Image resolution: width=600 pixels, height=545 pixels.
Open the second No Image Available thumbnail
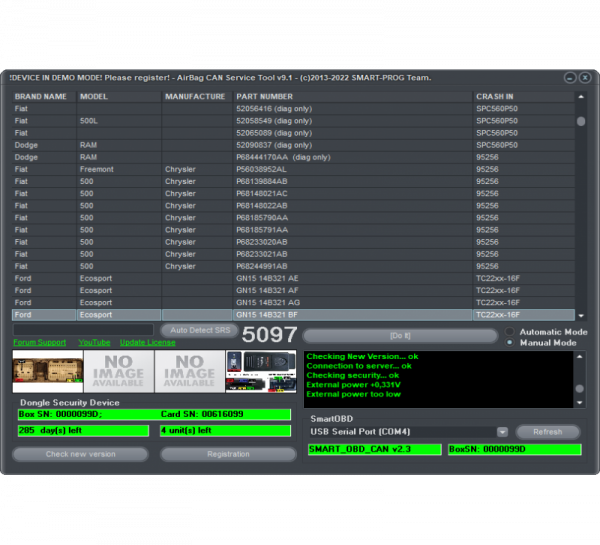(190, 371)
